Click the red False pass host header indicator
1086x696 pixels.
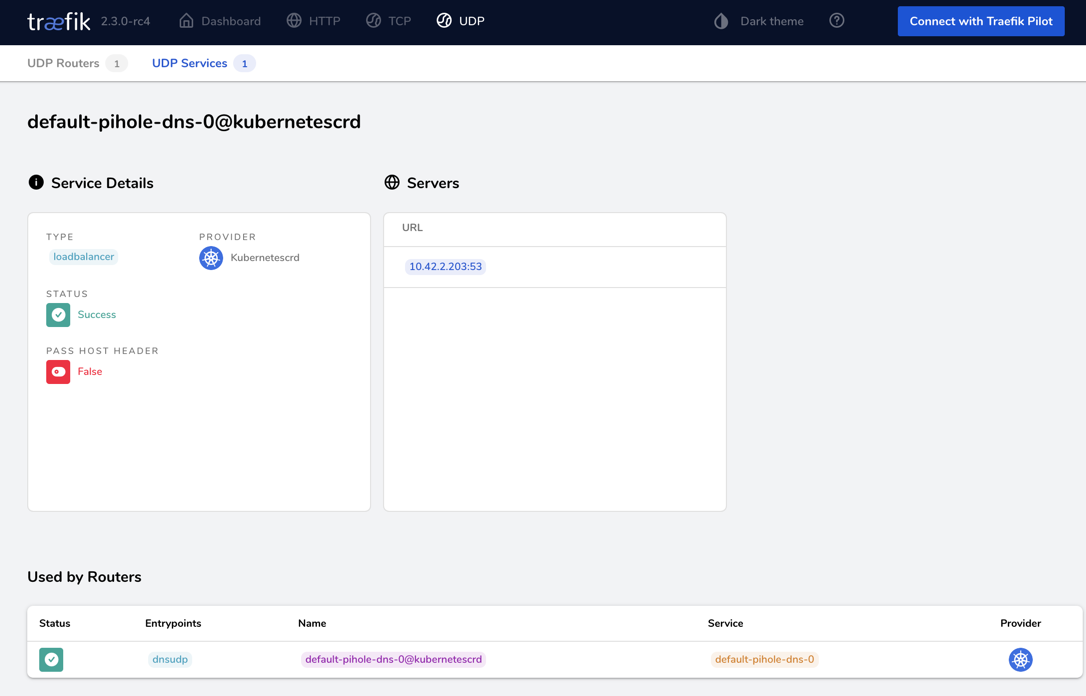(57, 371)
